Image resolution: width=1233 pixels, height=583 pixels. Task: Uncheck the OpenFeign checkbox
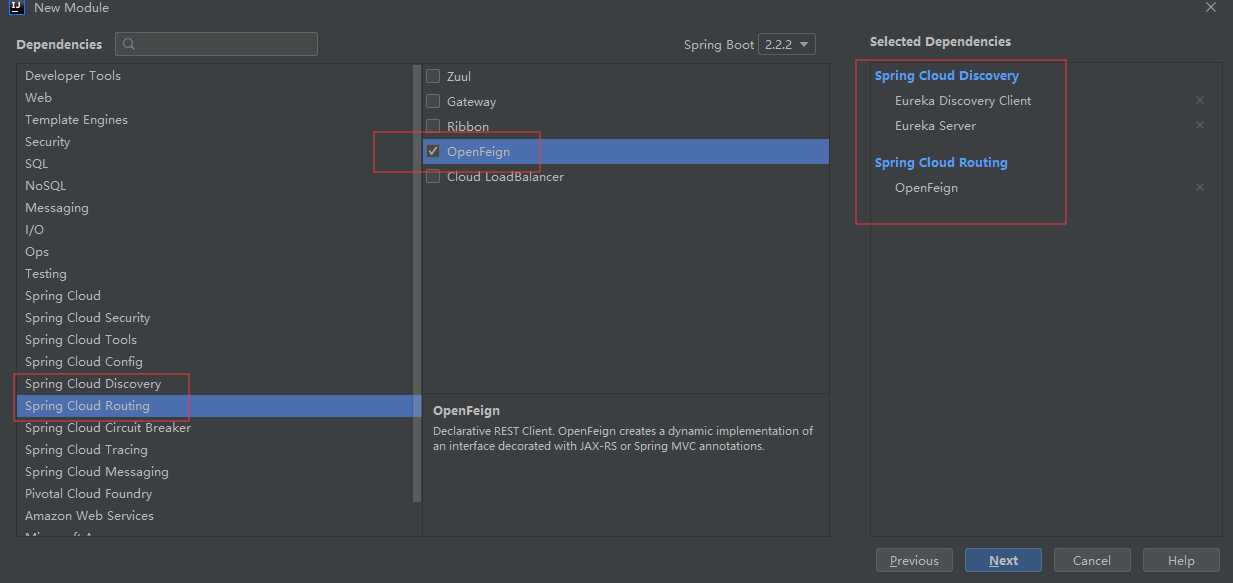click(x=433, y=151)
